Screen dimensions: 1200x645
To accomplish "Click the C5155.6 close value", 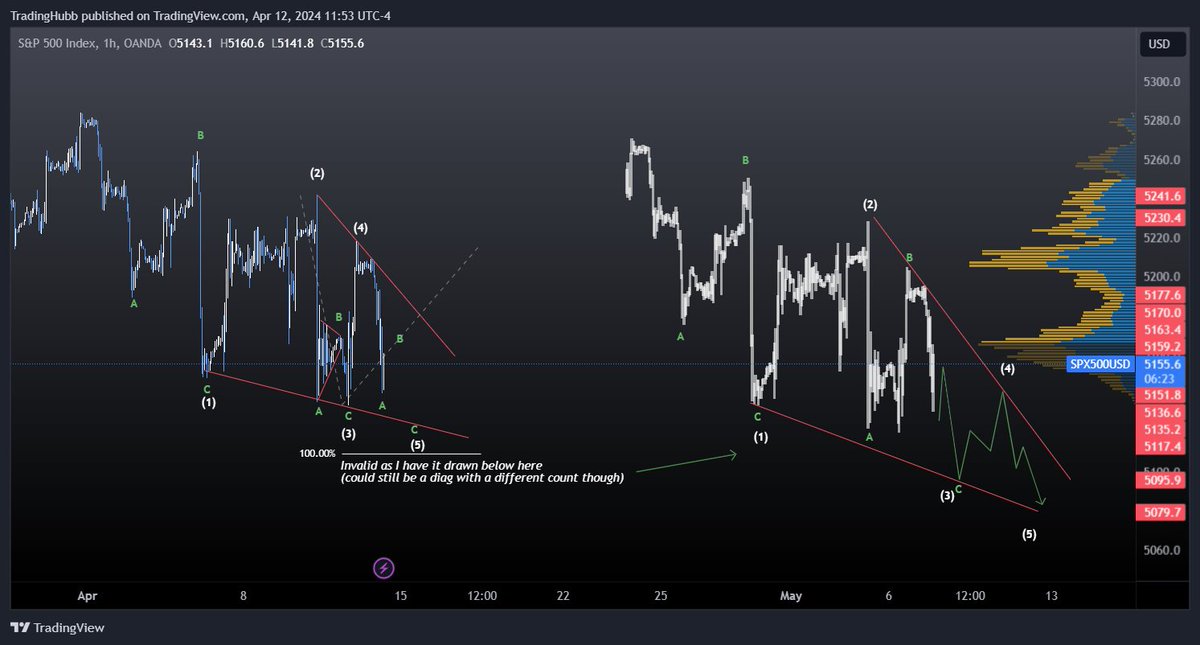I will click(342, 44).
